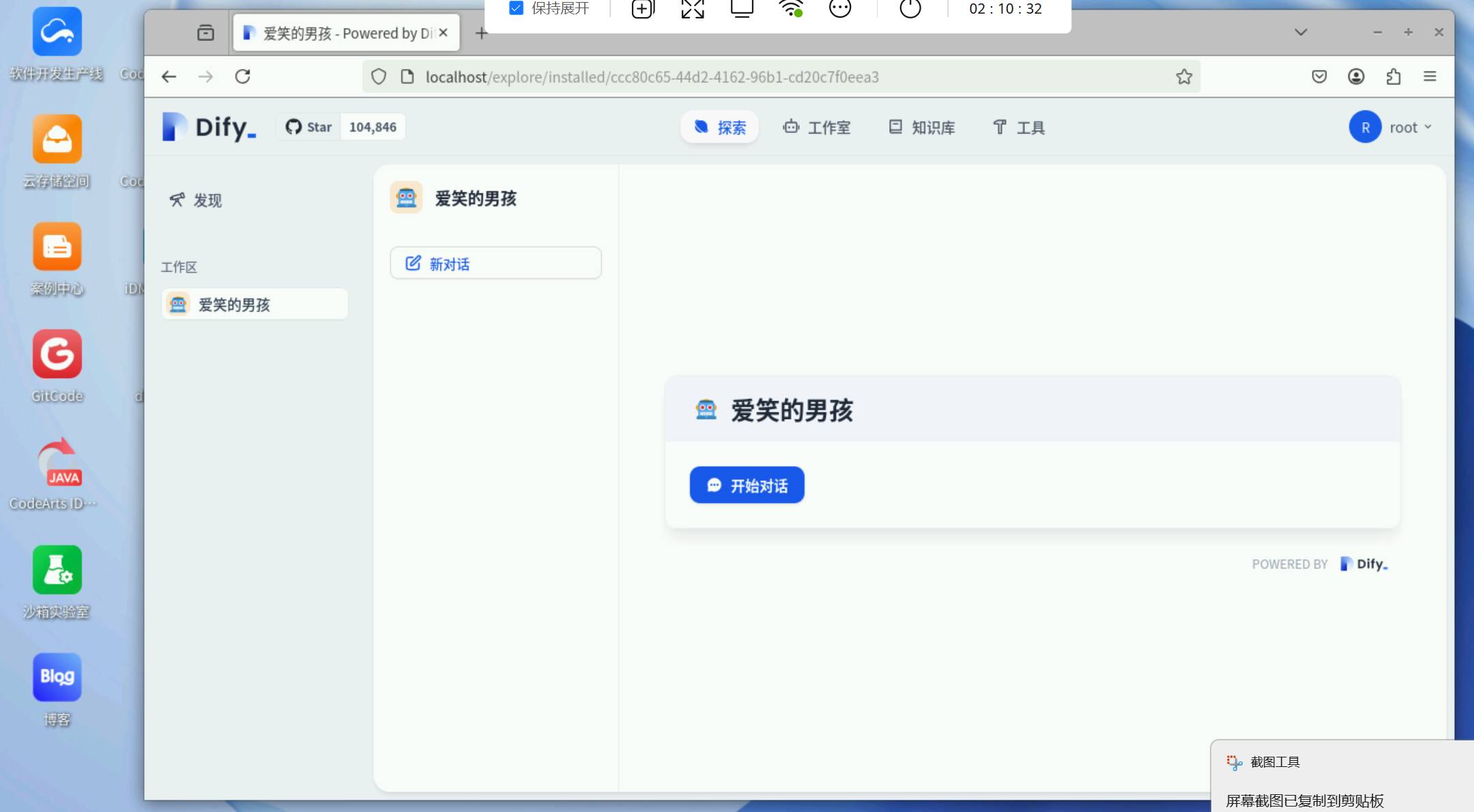Click the add-window icon in remote toolbar
The image size is (1474, 812).
click(x=642, y=8)
